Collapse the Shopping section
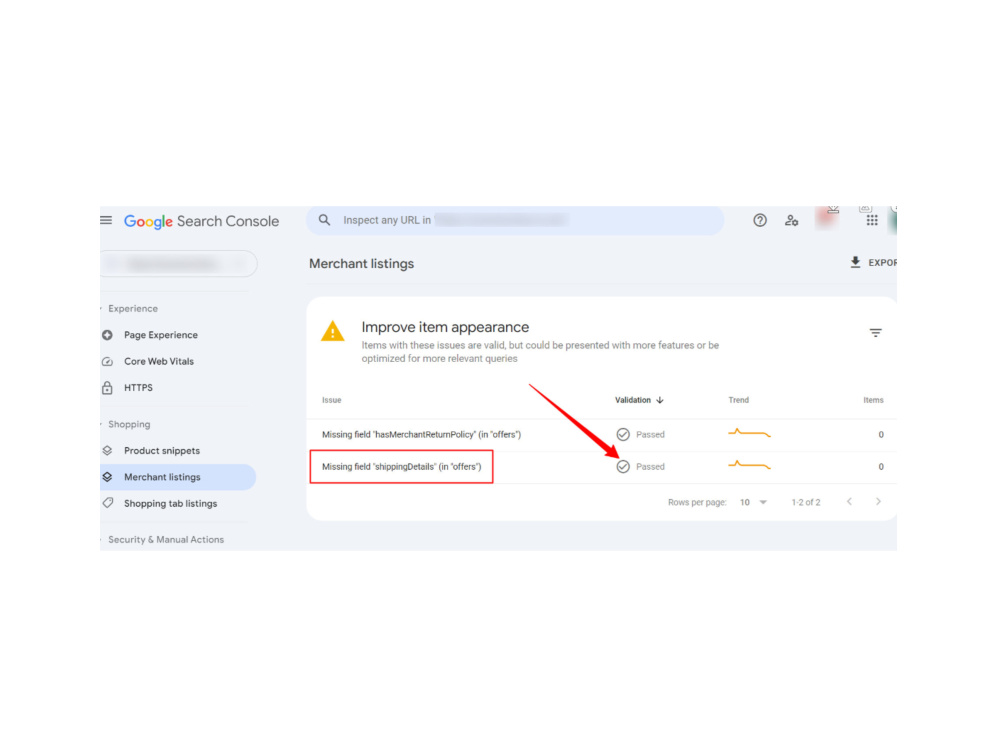The image size is (1000, 750). pyautogui.click(x=129, y=425)
